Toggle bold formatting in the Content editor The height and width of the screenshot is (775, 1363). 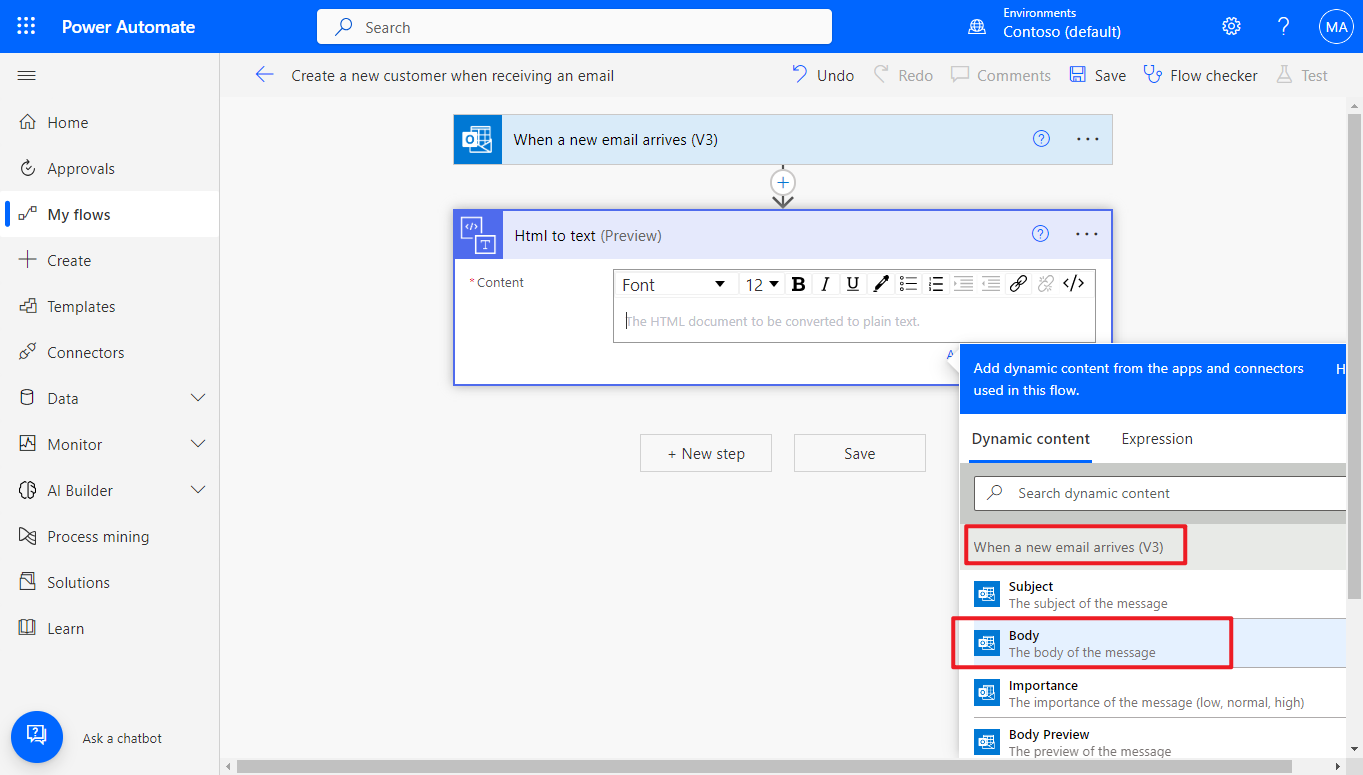[797, 284]
